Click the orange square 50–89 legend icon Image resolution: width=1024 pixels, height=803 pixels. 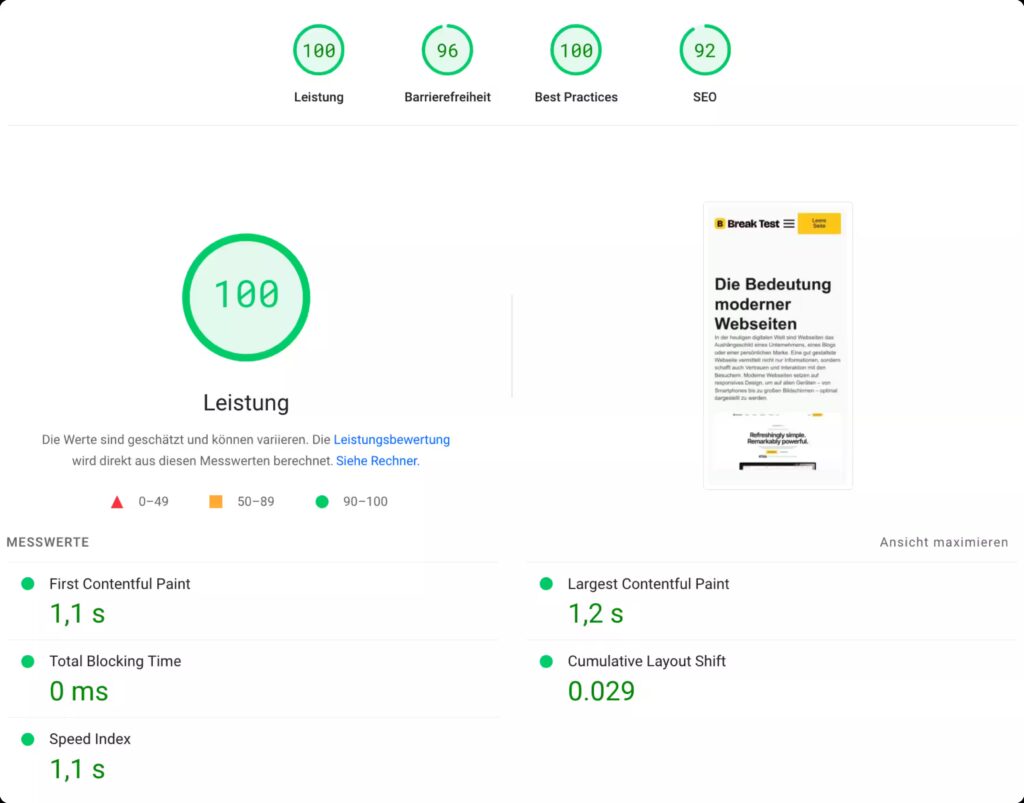pos(215,502)
